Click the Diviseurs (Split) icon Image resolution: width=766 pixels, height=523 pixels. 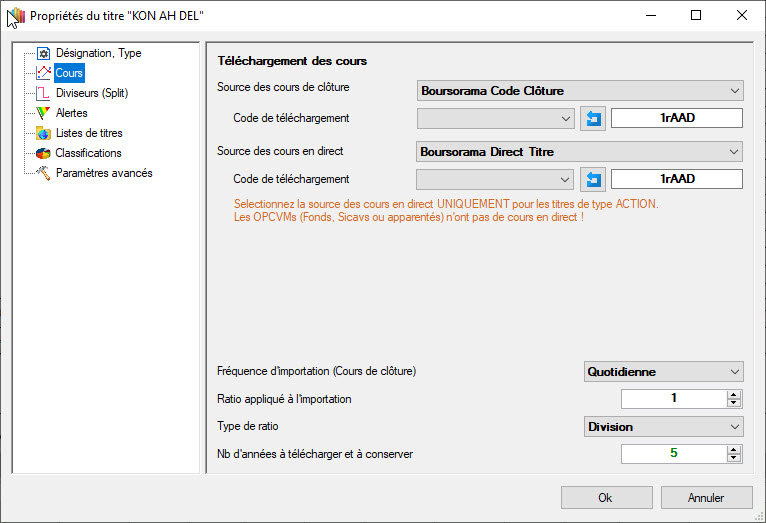43,93
